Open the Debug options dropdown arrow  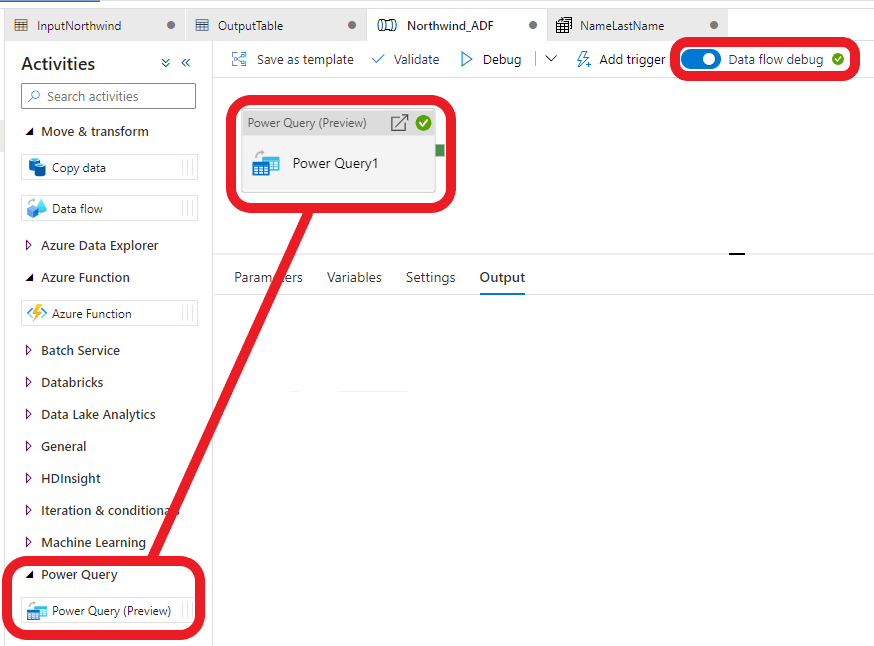[x=550, y=59]
